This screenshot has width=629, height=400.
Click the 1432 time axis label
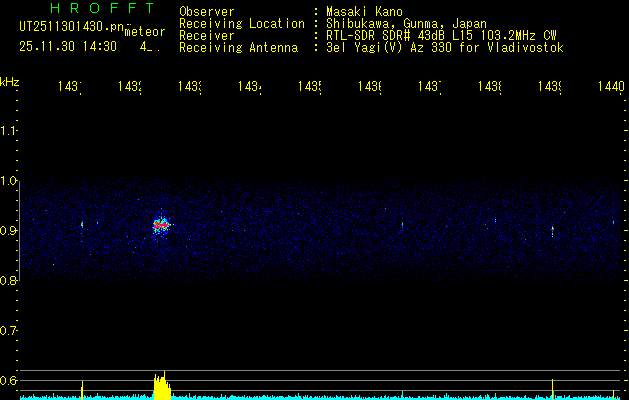click(x=130, y=86)
